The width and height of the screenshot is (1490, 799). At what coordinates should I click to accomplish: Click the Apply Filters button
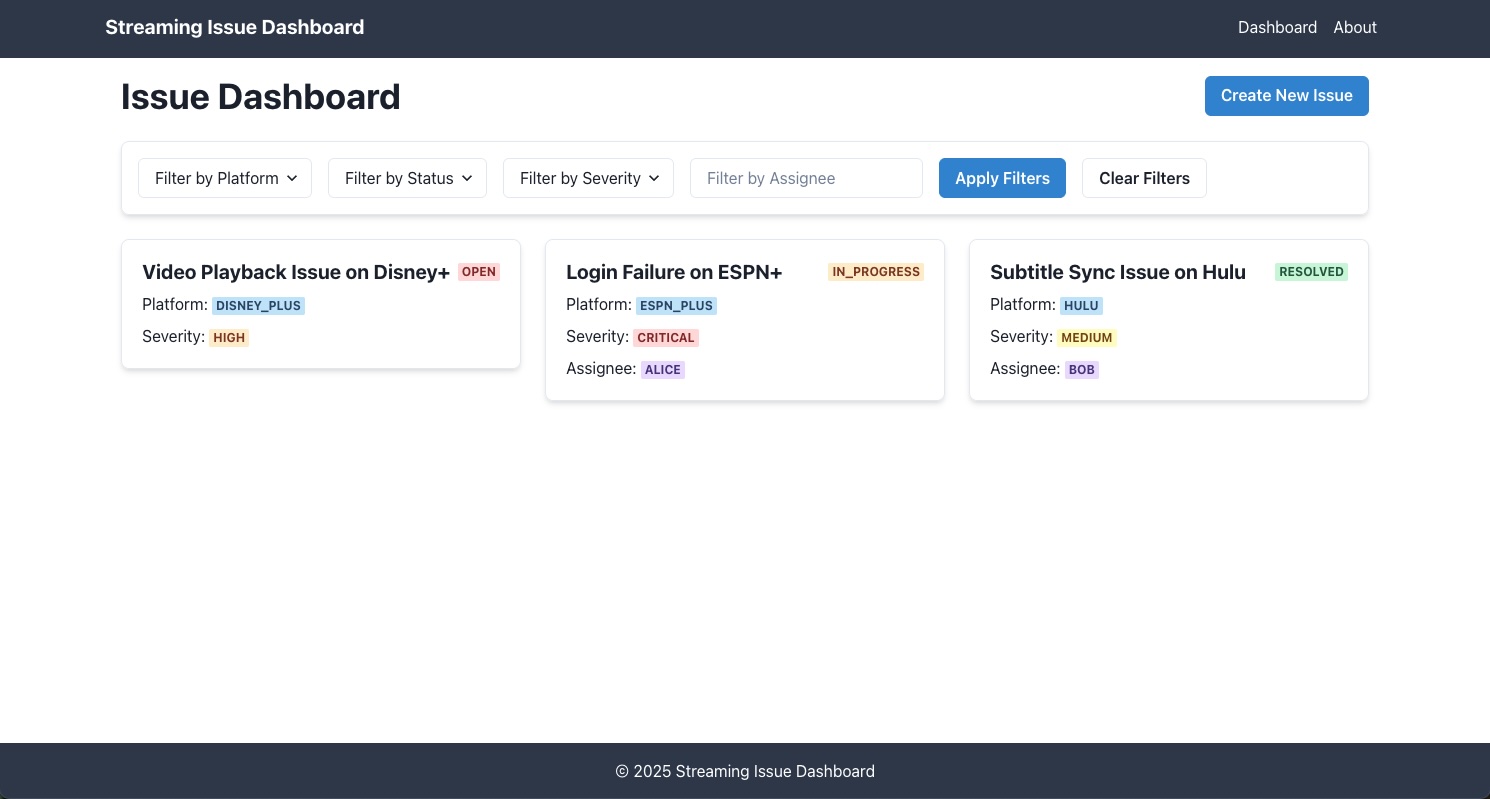[x=1002, y=178]
